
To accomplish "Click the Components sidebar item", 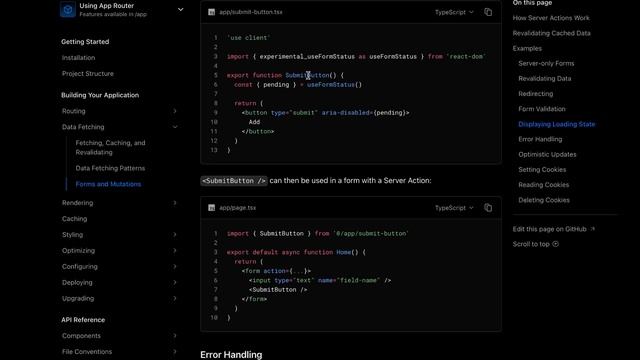I will 81,336.
